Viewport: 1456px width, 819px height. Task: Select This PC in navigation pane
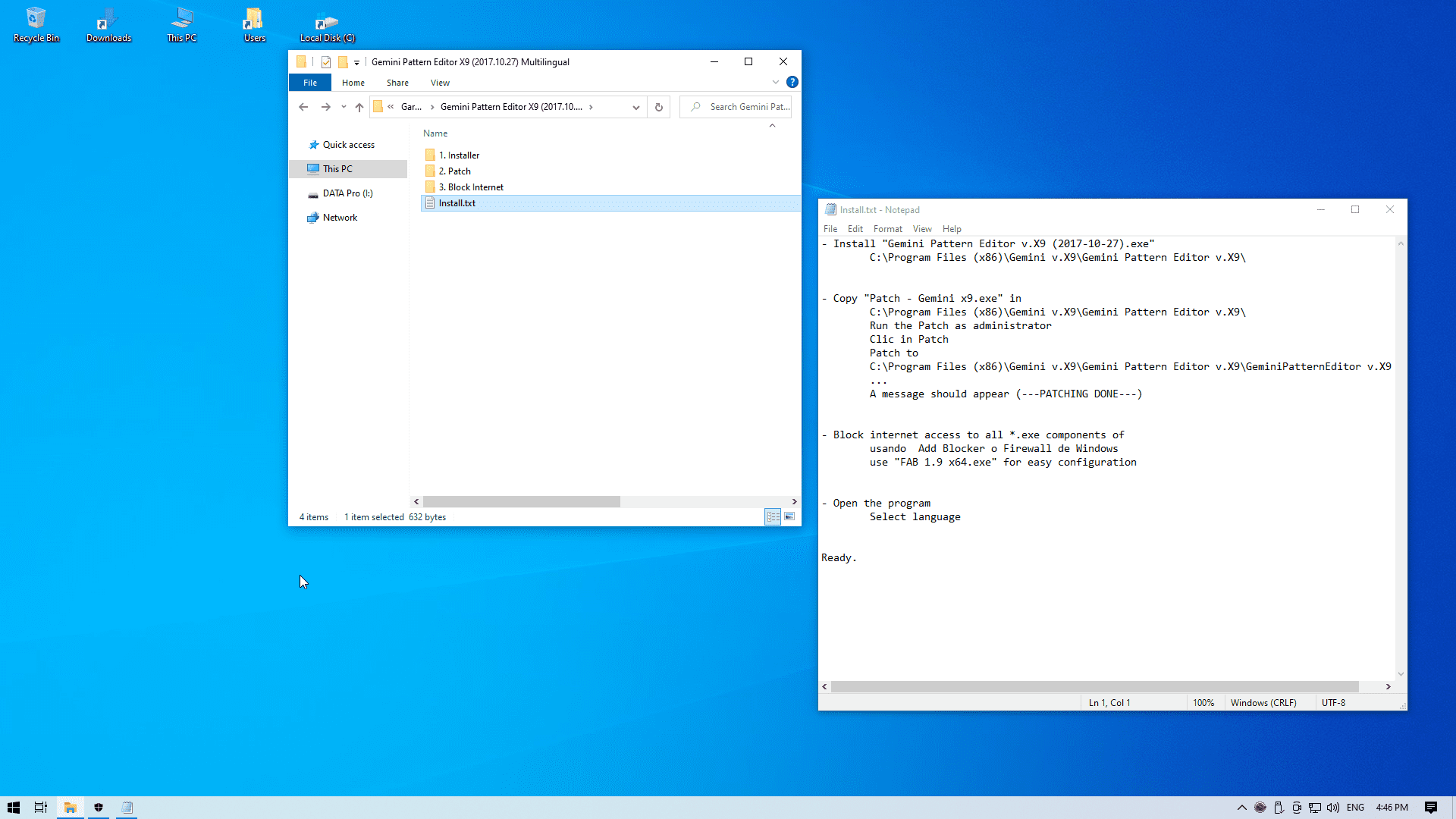click(x=337, y=169)
